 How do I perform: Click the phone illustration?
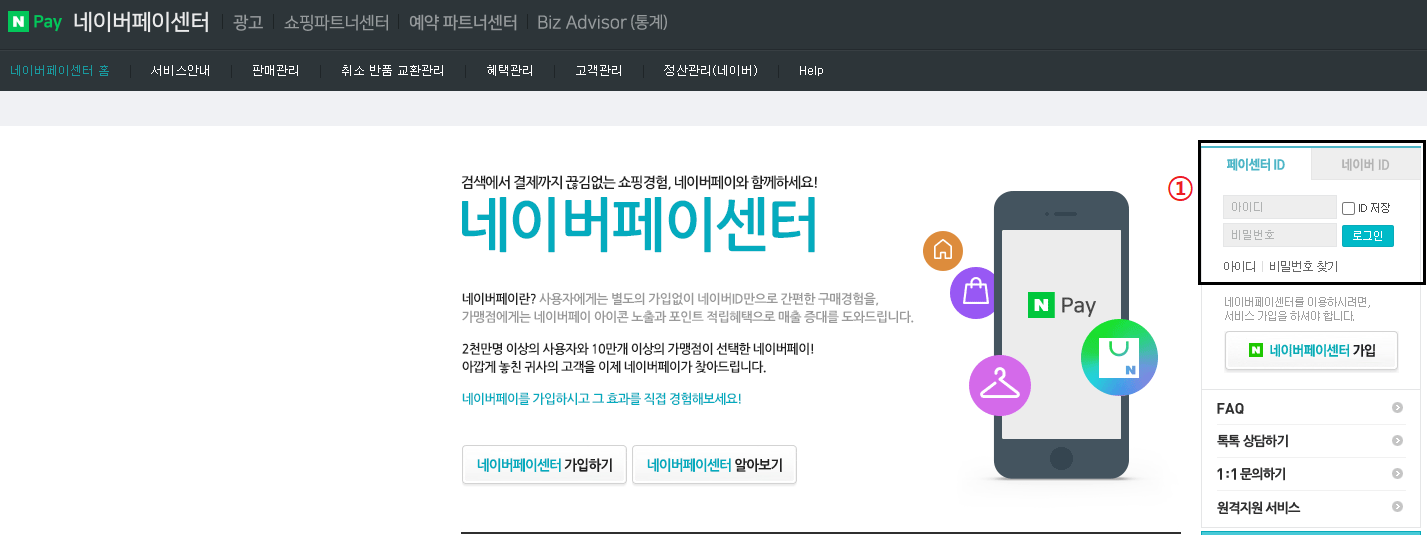tap(1061, 335)
